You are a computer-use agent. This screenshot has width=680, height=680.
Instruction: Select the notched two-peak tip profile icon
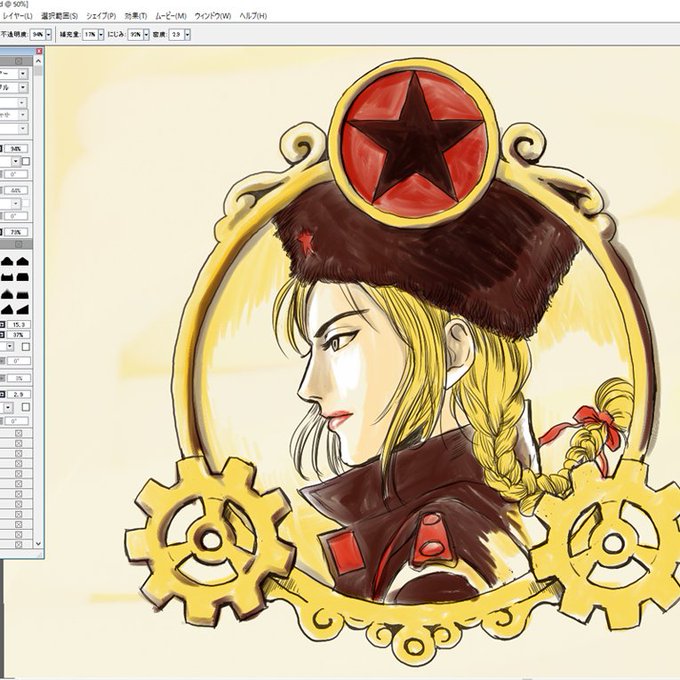pos(7,277)
